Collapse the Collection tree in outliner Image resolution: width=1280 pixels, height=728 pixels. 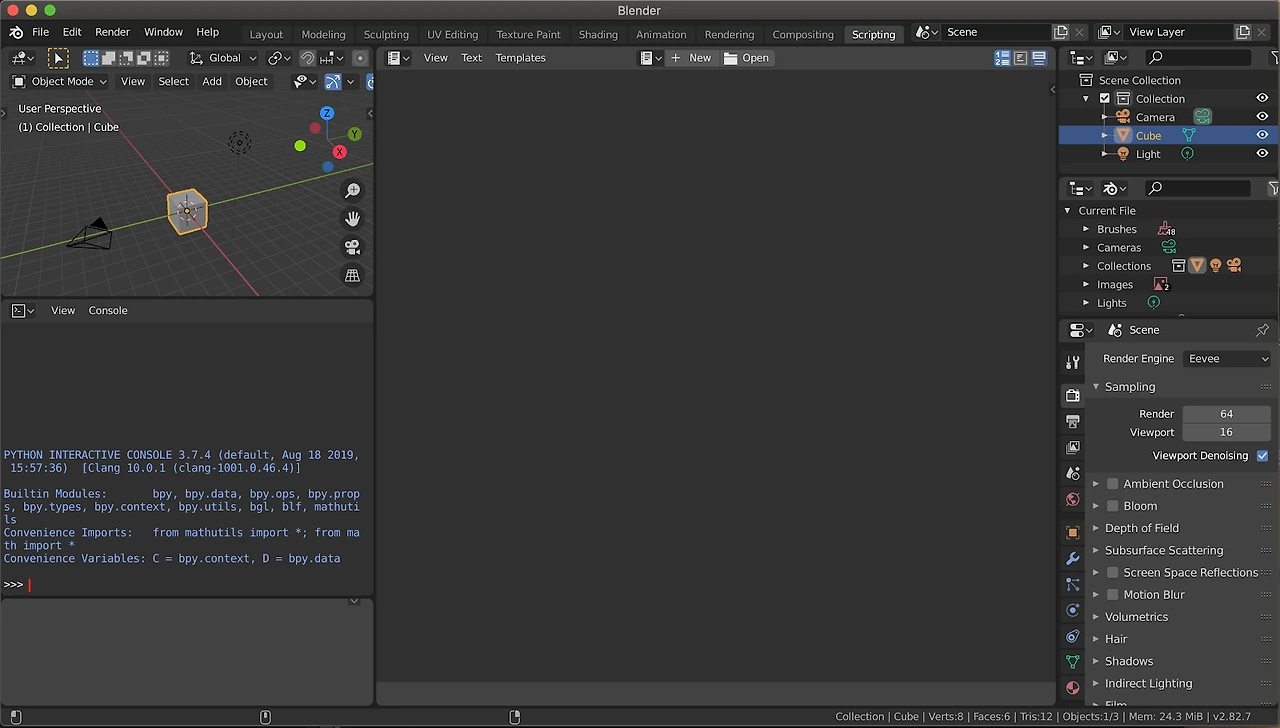[1086, 99]
